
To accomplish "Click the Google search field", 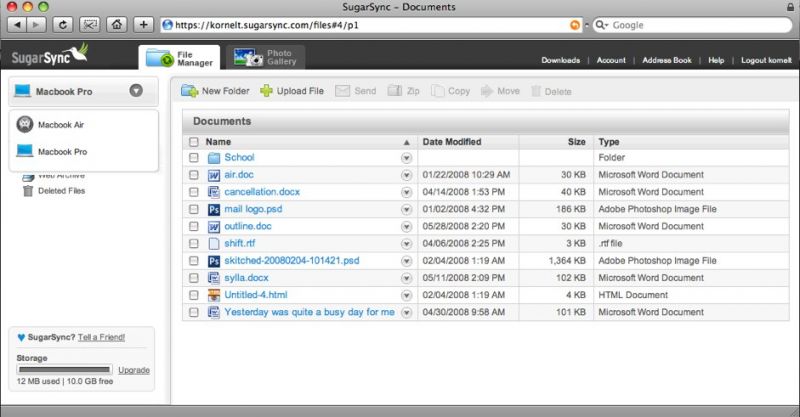I will (x=692, y=25).
